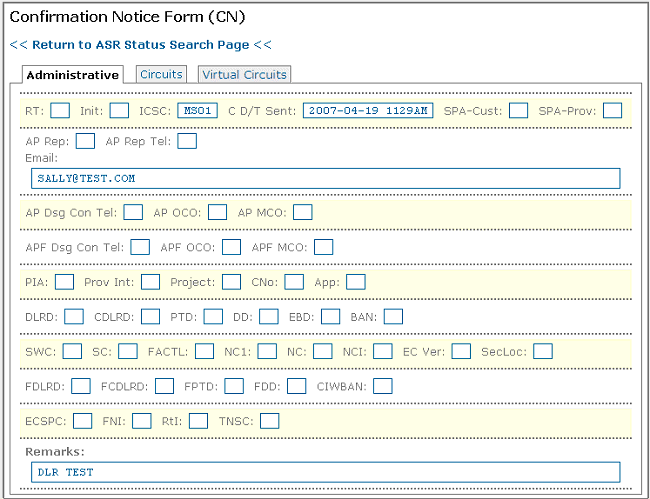Click the Remarks text field
Image resolution: width=650 pixels, height=499 pixels.
click(325, 472)
